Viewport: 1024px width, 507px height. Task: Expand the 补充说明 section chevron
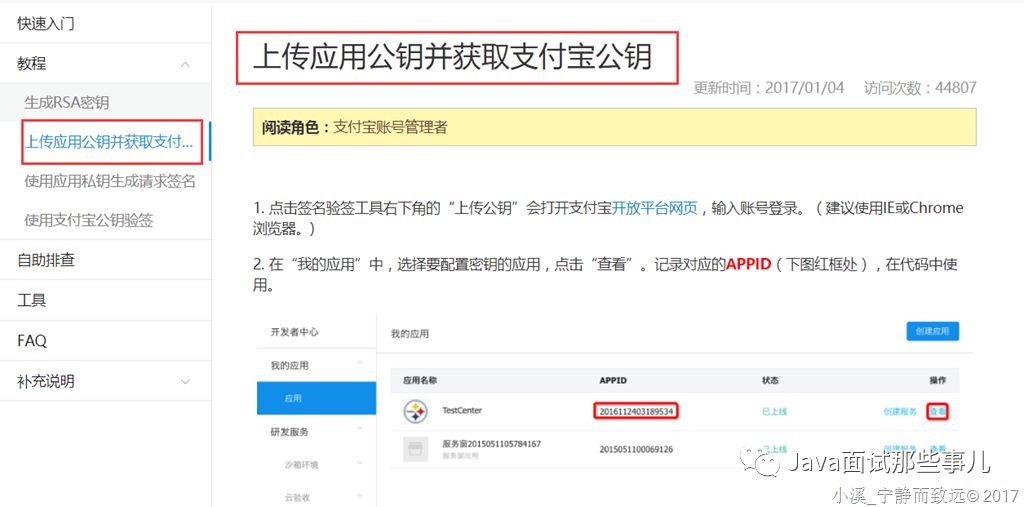[185, 381]
